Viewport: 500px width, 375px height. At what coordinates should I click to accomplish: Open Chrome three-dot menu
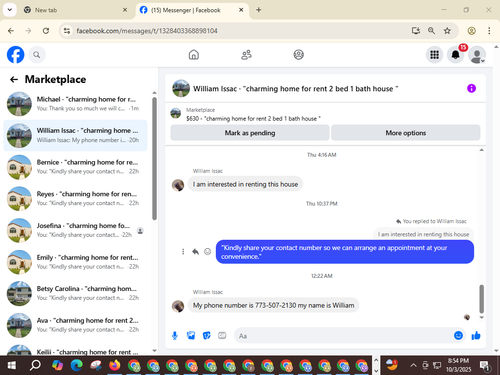[489, 31]
